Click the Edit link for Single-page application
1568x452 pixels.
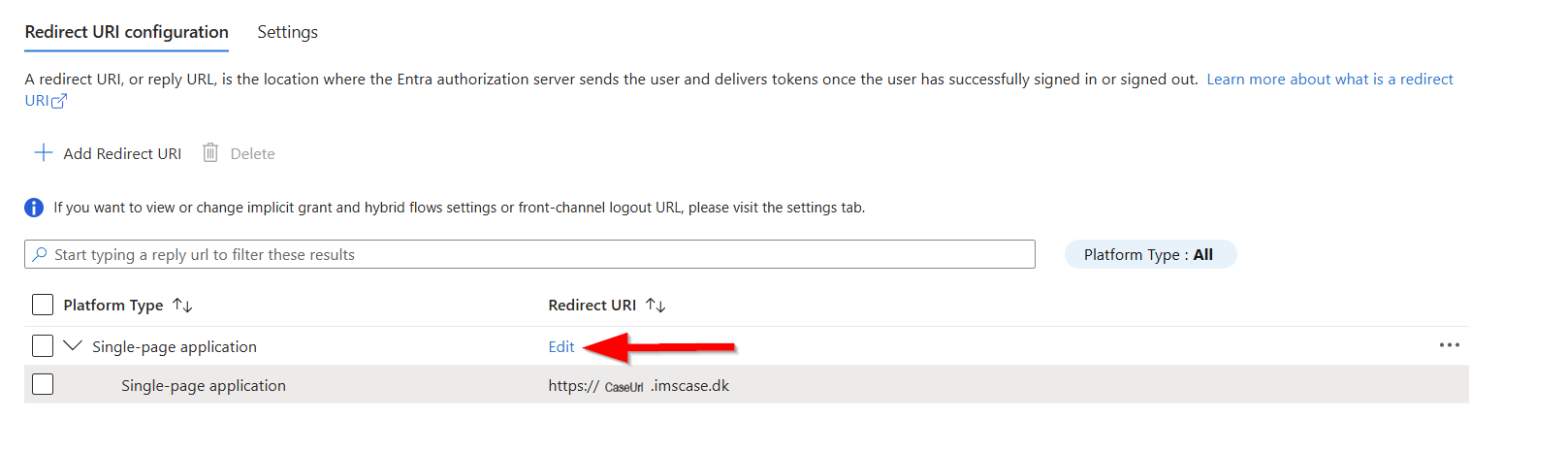click(x=561, y=346)
